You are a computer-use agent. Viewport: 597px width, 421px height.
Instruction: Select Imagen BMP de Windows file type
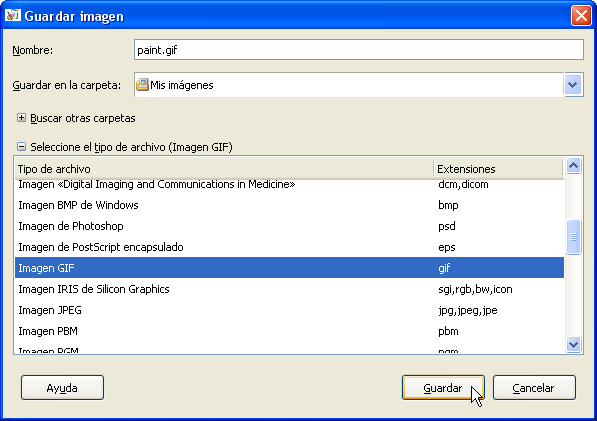[289, 205]
